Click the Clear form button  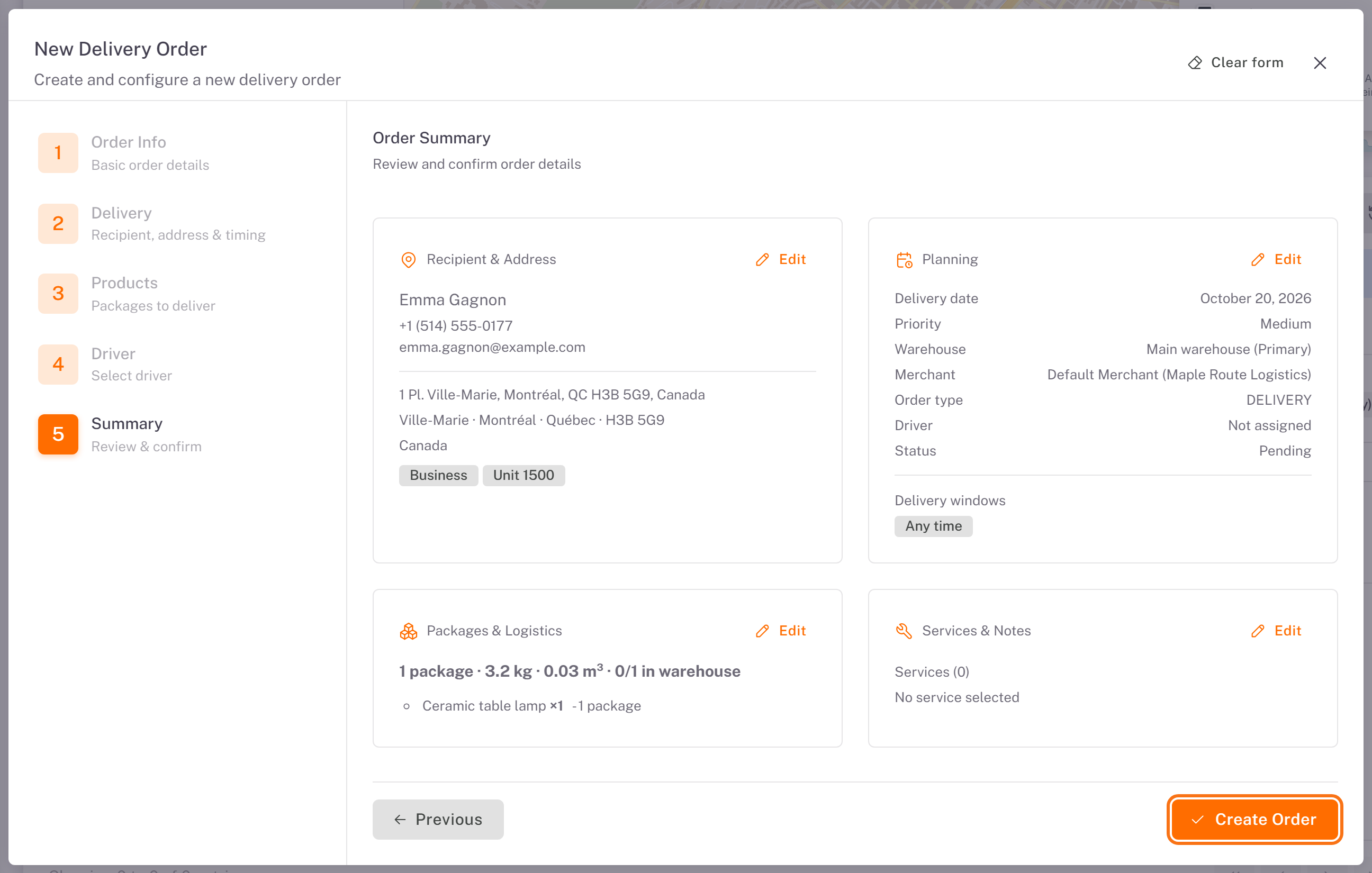coord(1236,62)
